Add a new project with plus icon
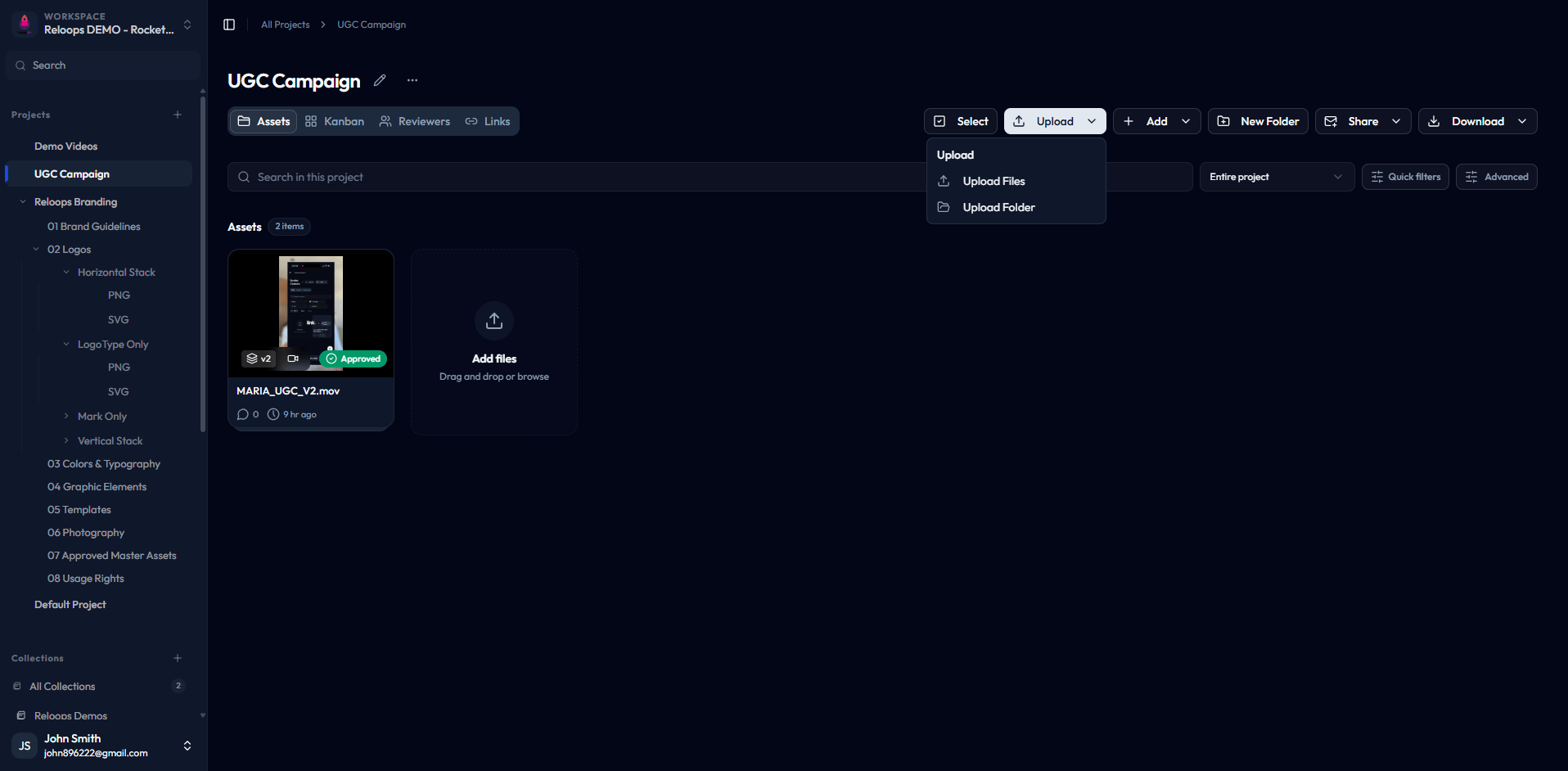 (178, 115)
